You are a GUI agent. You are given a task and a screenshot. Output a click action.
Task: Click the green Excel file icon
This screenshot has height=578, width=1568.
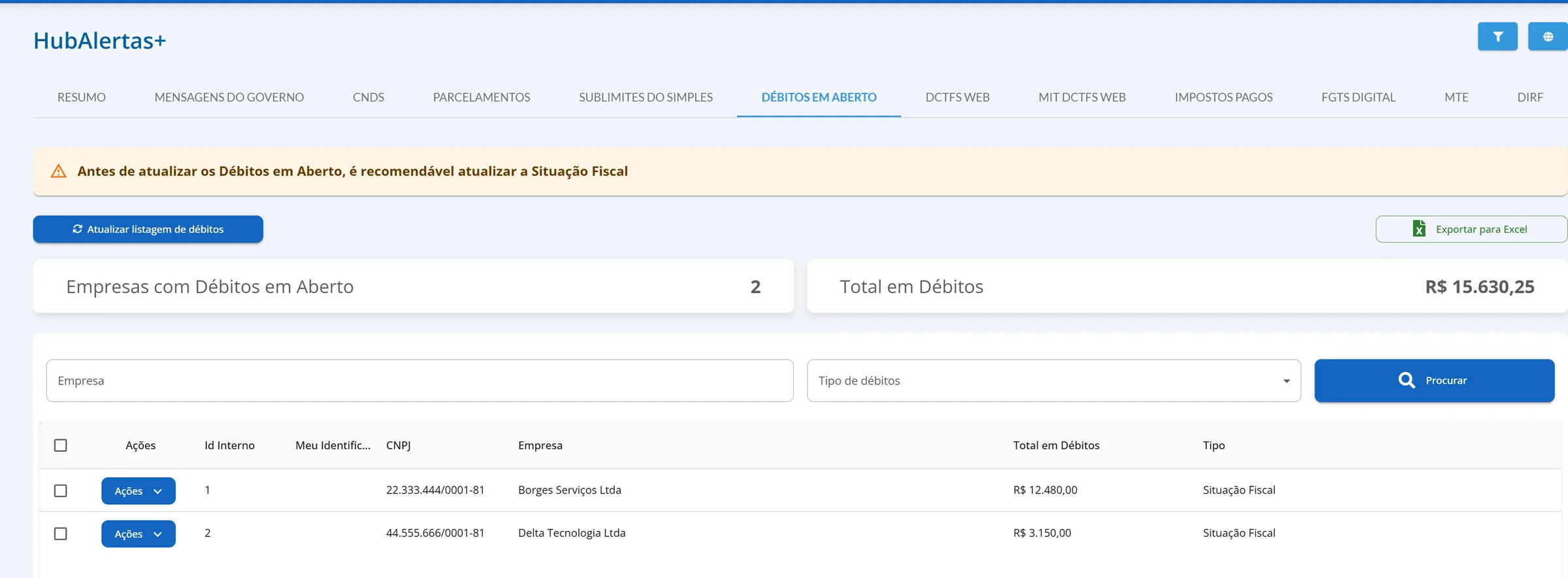[1419, 229]
